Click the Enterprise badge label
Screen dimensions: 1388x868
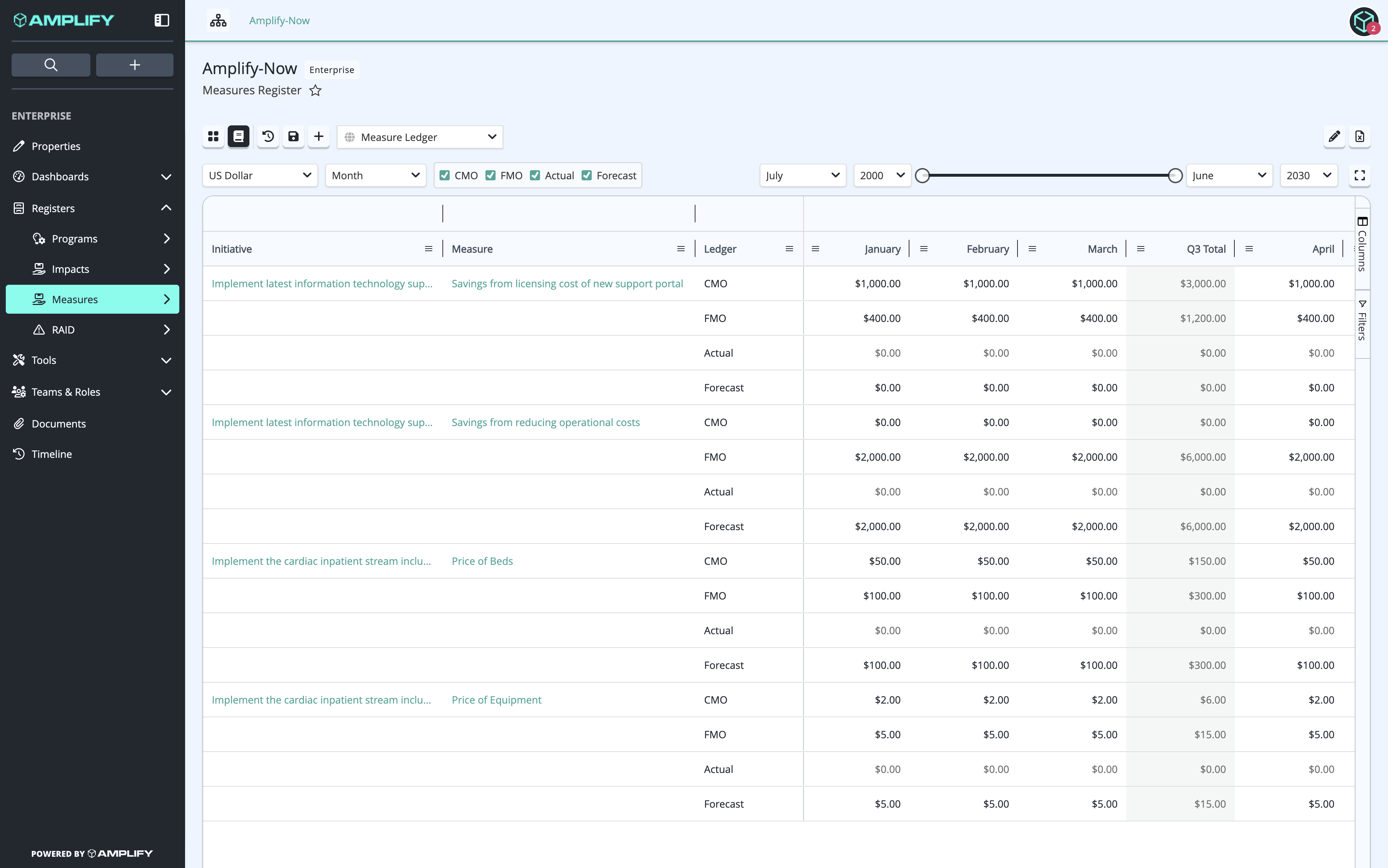point(331,69)
